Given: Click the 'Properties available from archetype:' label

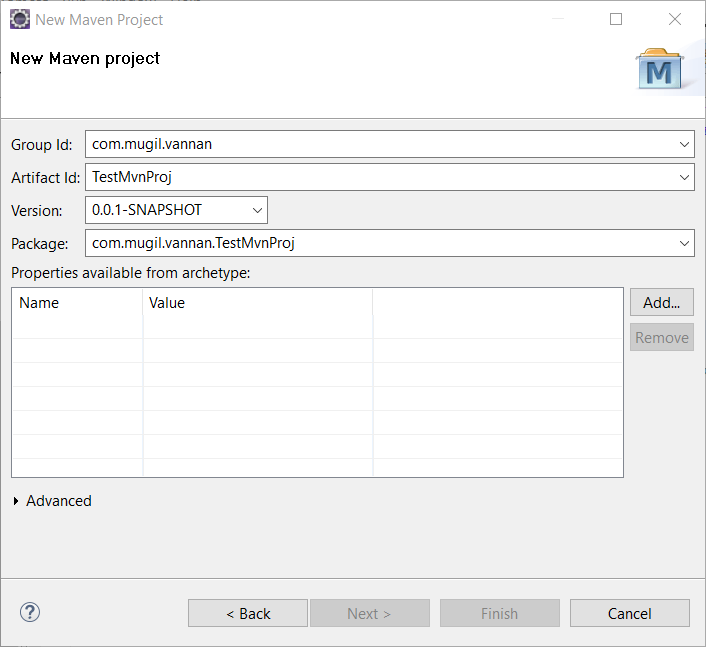Looking at the screenshot, I should pyautogui.click(x=131, y=273).
